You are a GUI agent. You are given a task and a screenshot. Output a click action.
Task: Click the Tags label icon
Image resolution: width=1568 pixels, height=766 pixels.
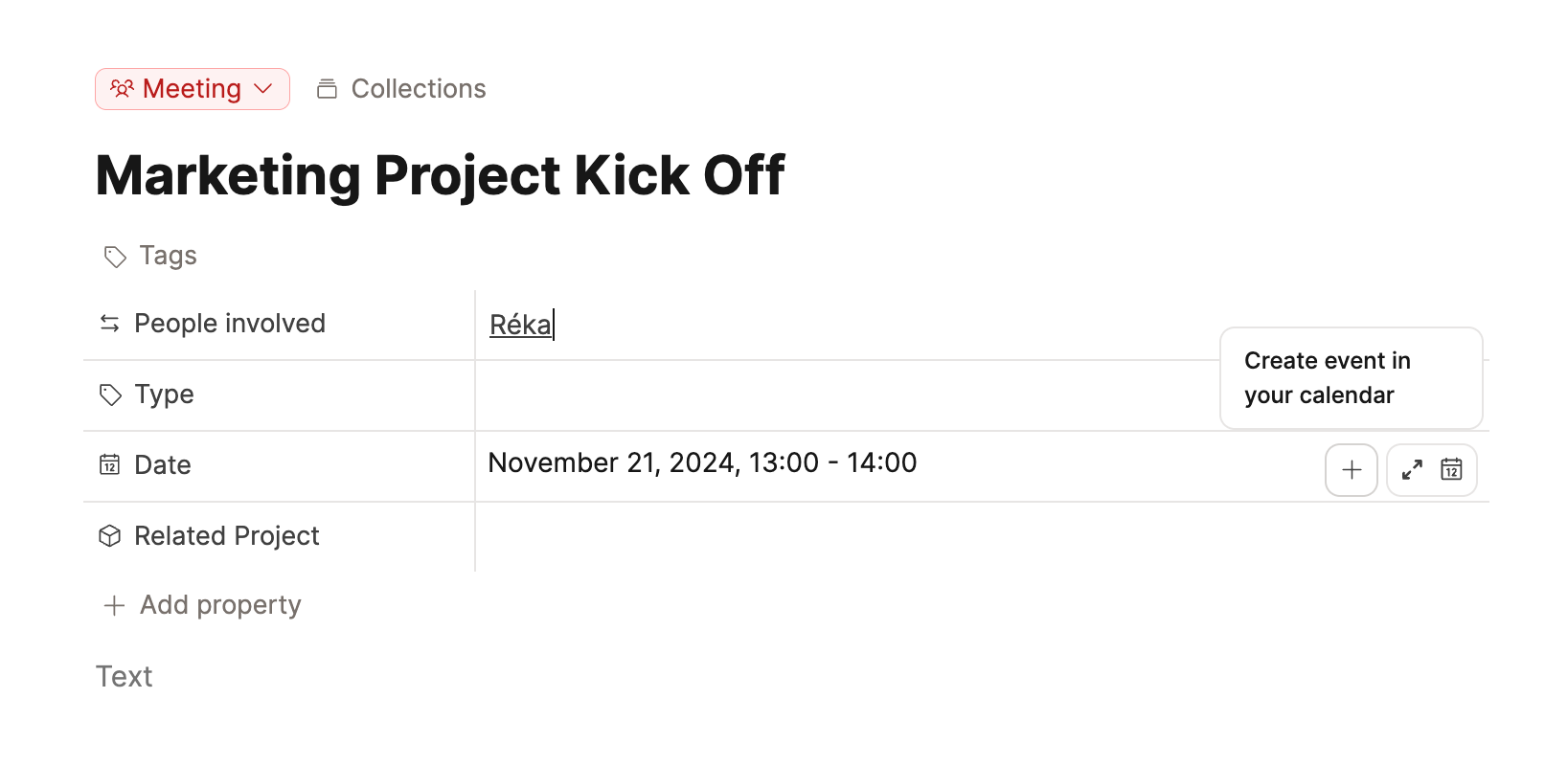click(x=113, y=256)
